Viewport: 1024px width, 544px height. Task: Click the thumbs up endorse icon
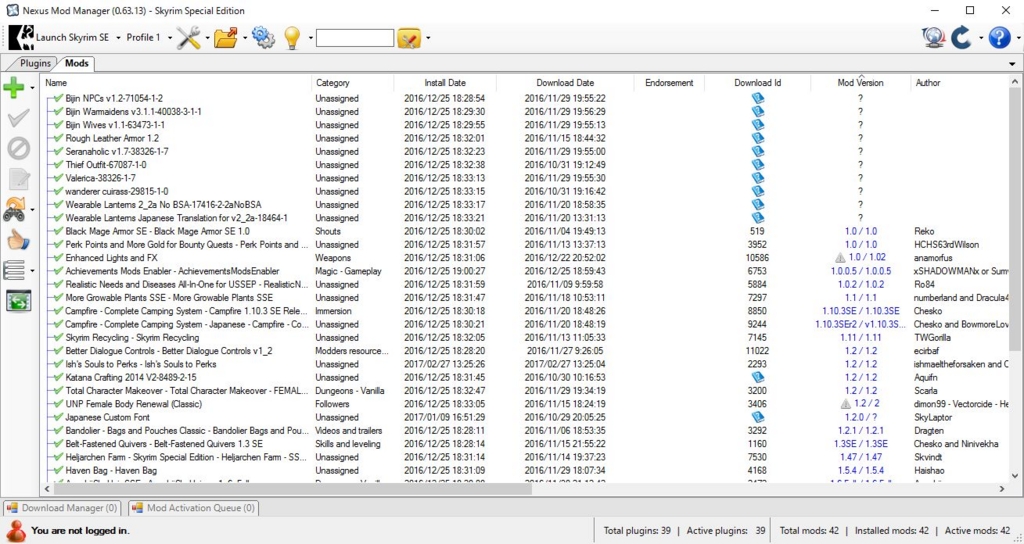click(x=18, y=240)
